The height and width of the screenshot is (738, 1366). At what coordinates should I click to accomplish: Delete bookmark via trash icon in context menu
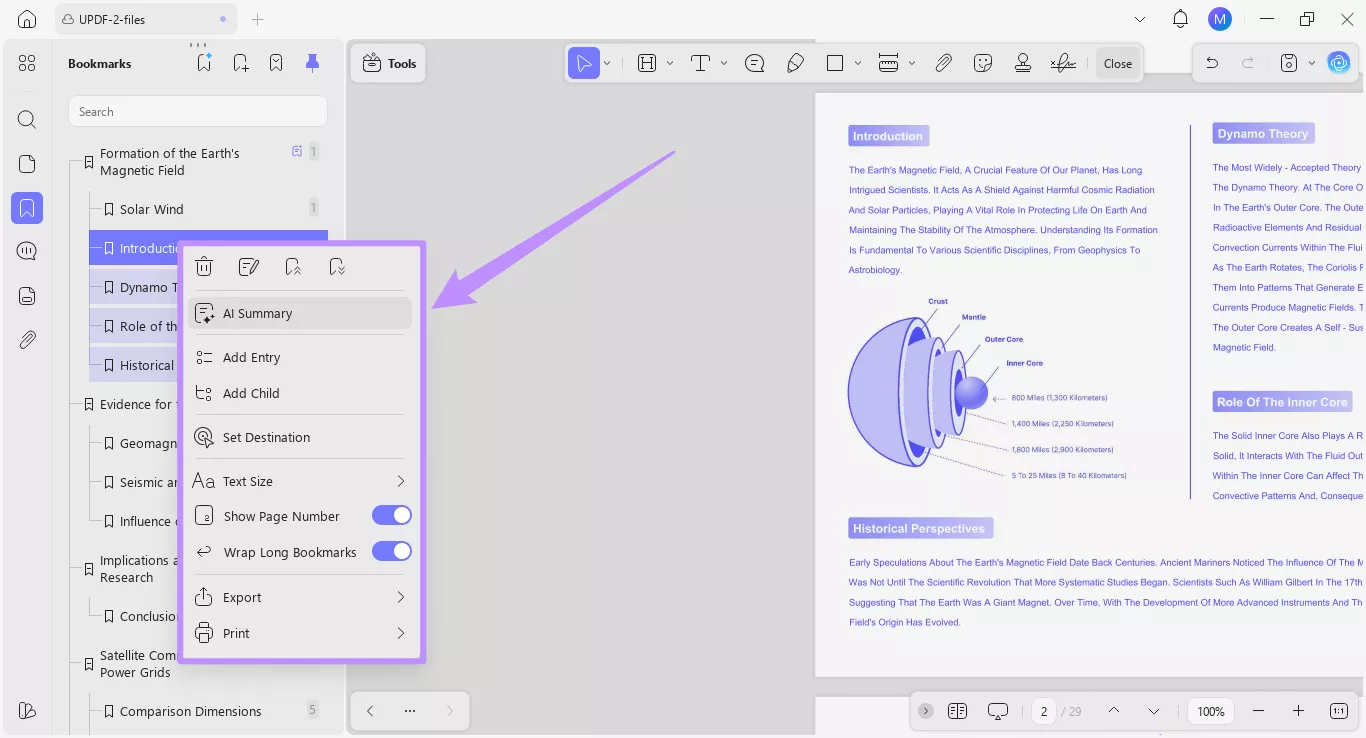(204, 266)
